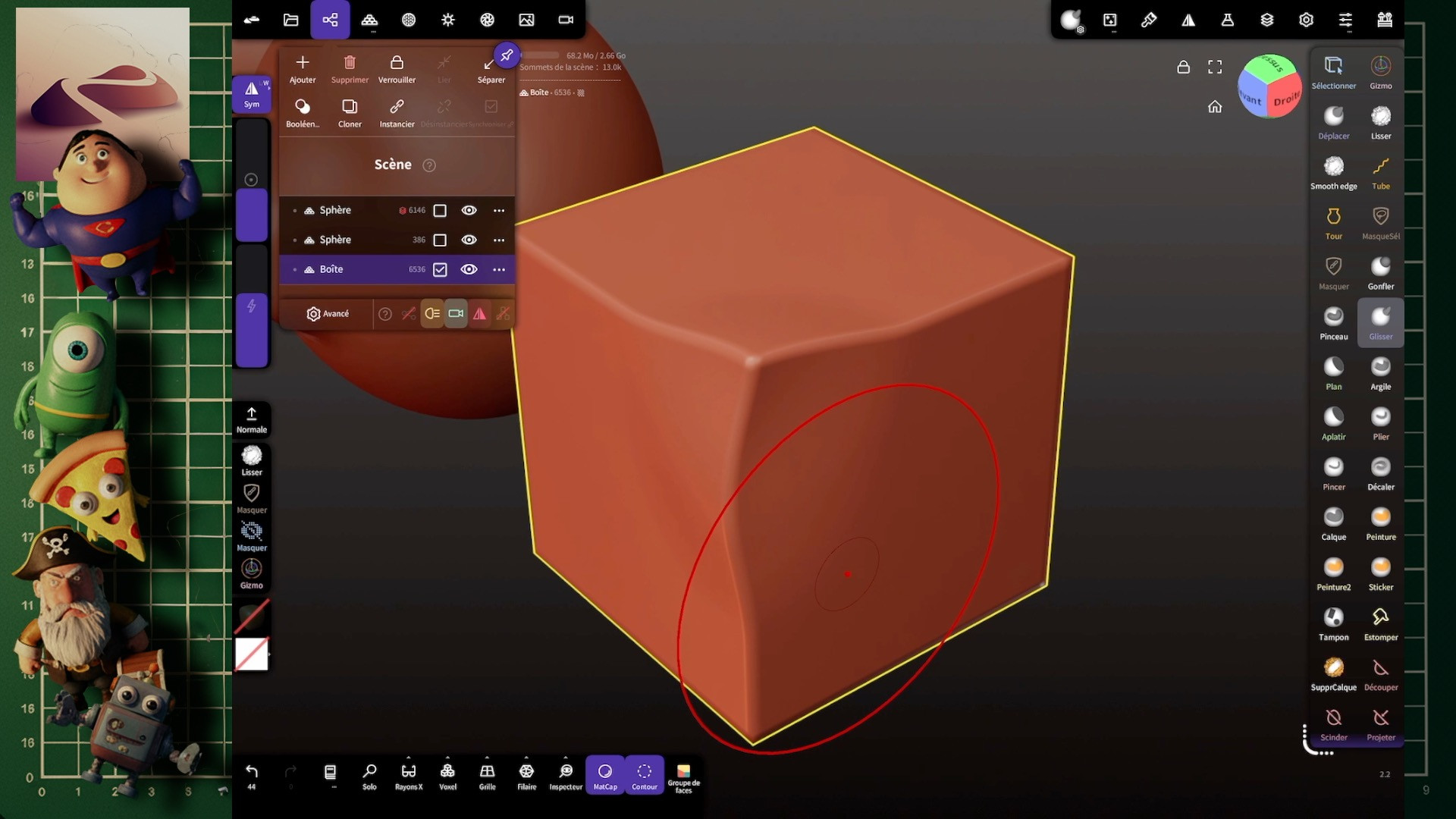Image resolution: width=1456 pixels, height=819 pixels.
Task: Expand the Avancé settings section
Action: pyautogui.click(x=328, y=314)
